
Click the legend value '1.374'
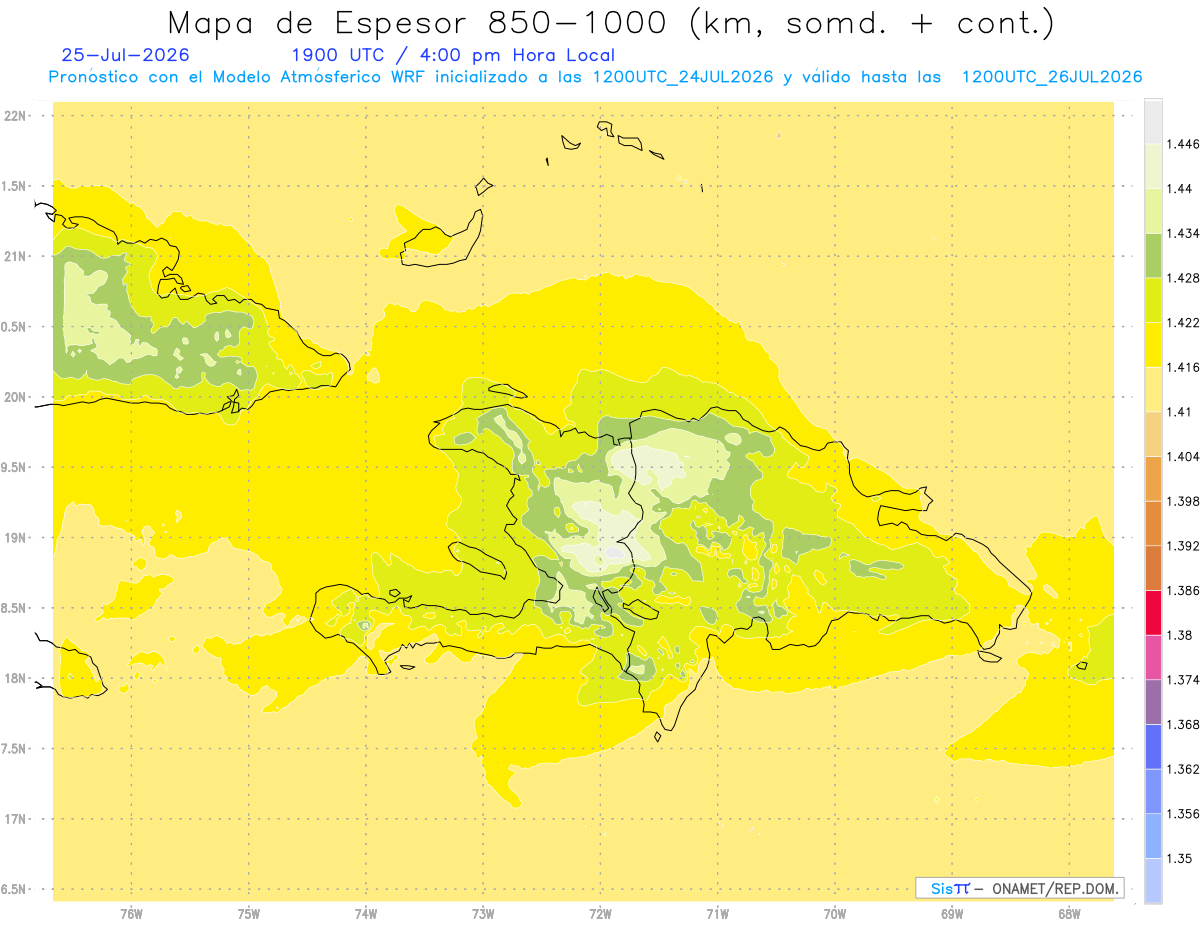coord(1185,680)
